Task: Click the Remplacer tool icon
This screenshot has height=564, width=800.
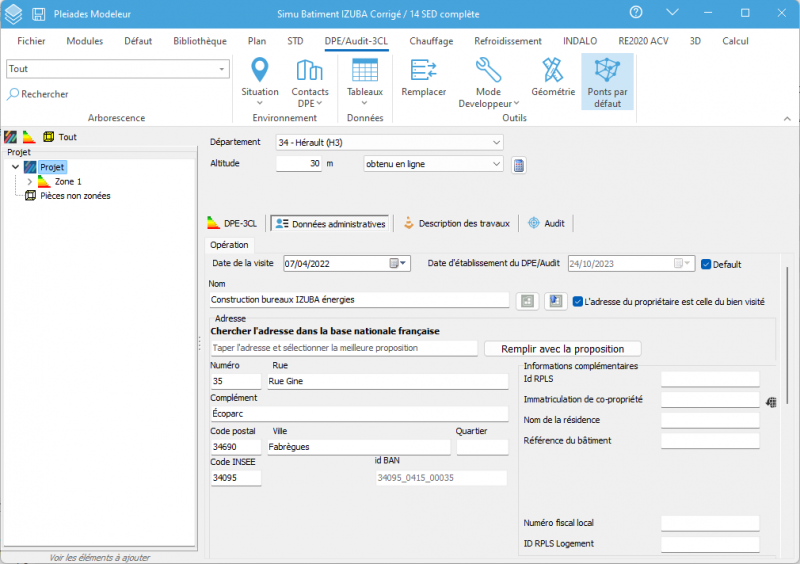Action: click(423, 78)
